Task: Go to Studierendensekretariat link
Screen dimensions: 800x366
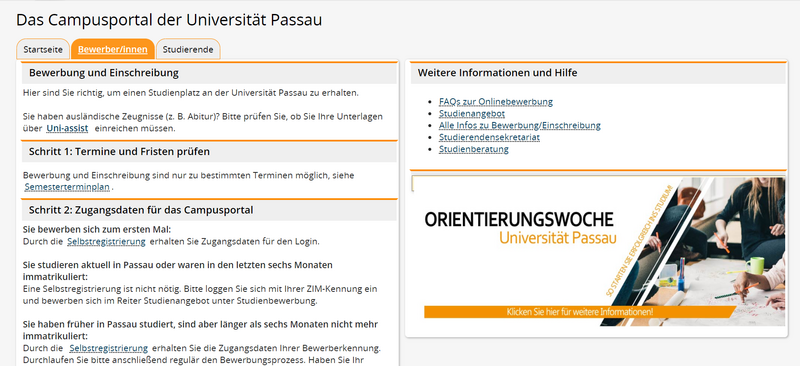Action: coord(489,137)
